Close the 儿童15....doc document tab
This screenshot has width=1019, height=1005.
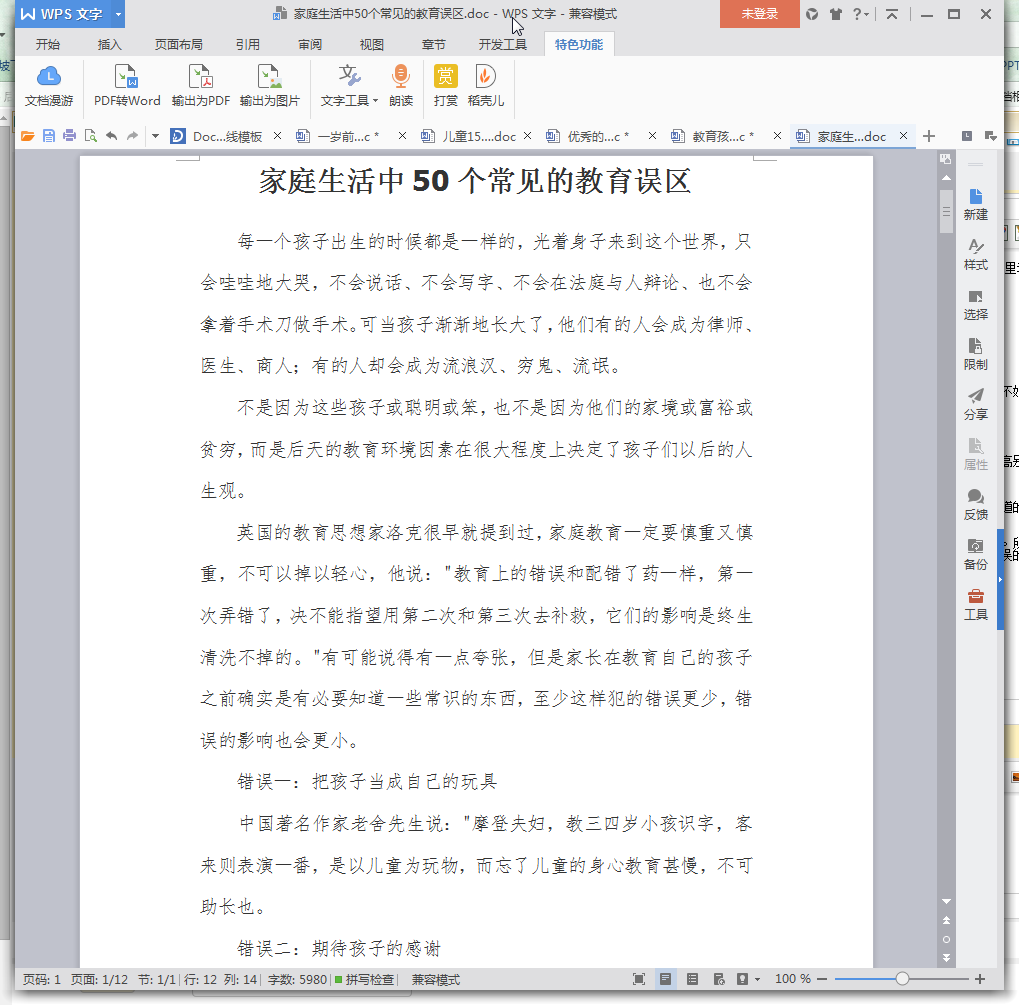[x=528, y=136]
